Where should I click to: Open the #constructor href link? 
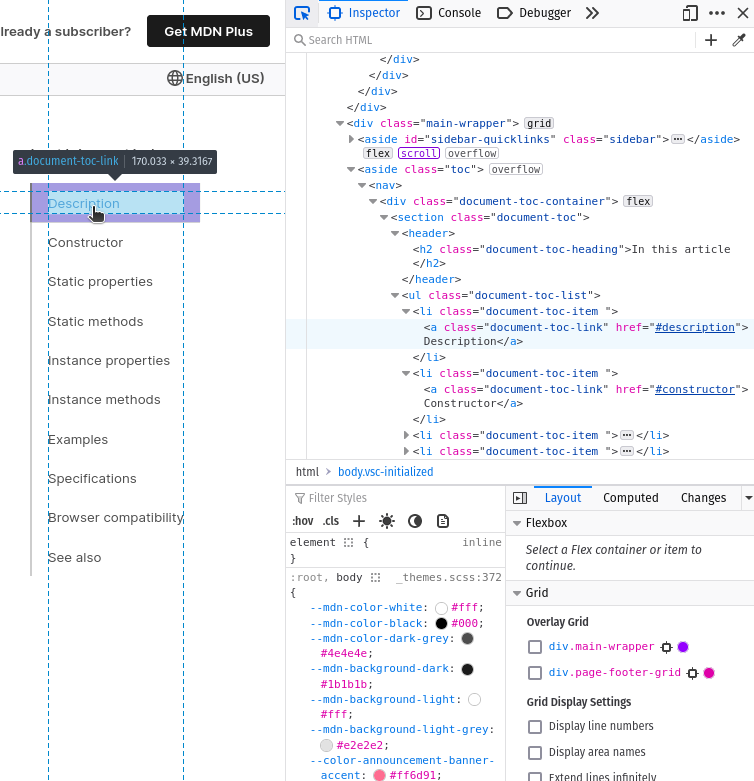pos(695,390)
